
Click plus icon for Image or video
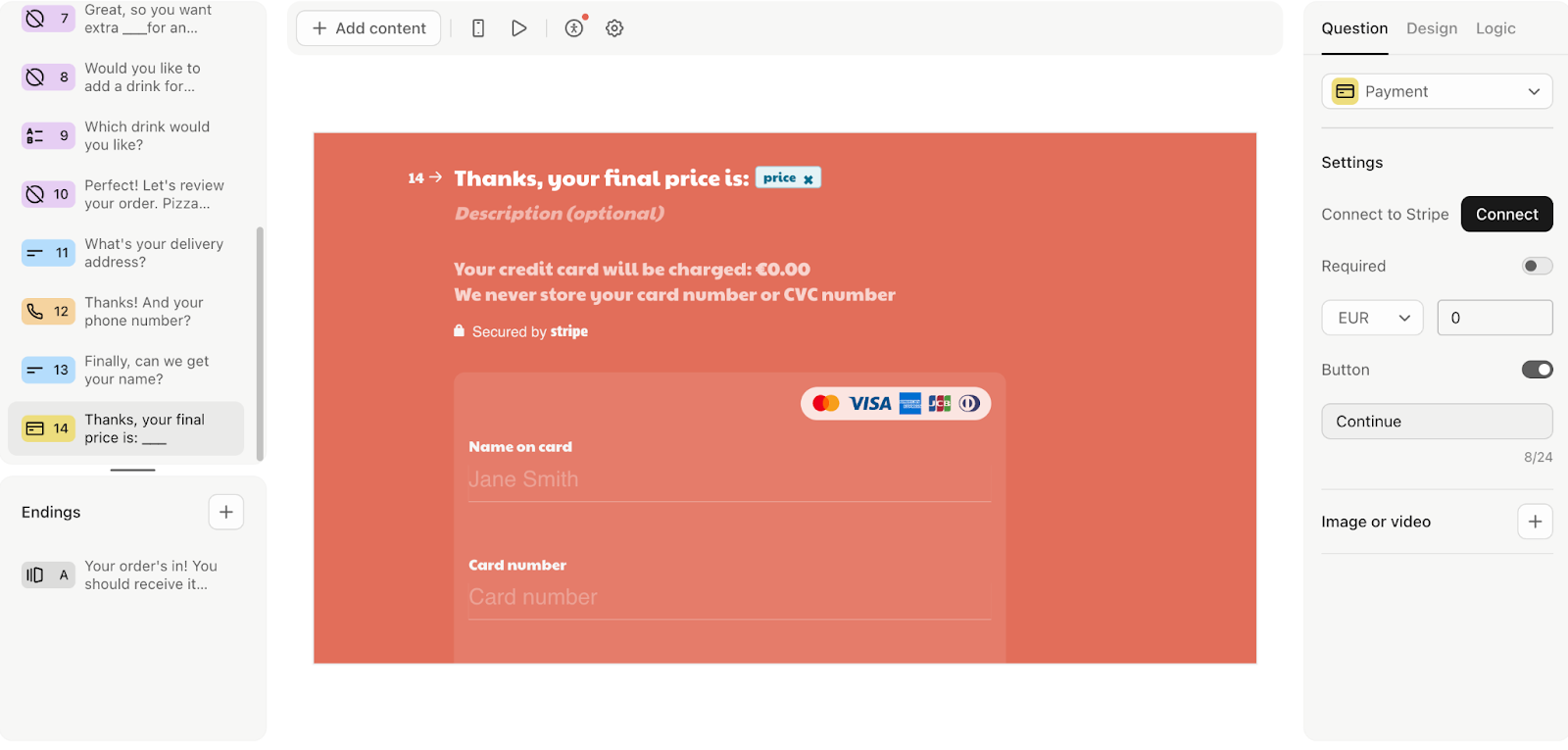(x=1535, y=522)
